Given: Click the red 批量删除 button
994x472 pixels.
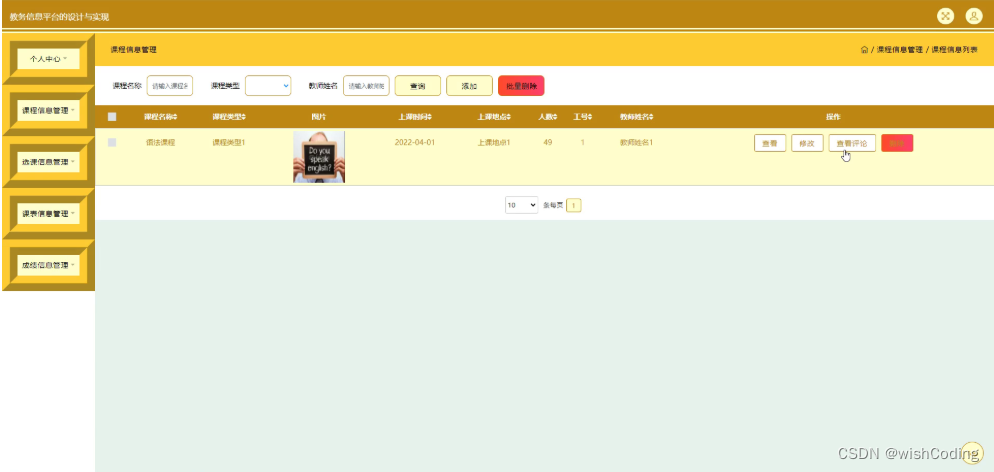Looking at the screenshot, I should 521,86.
